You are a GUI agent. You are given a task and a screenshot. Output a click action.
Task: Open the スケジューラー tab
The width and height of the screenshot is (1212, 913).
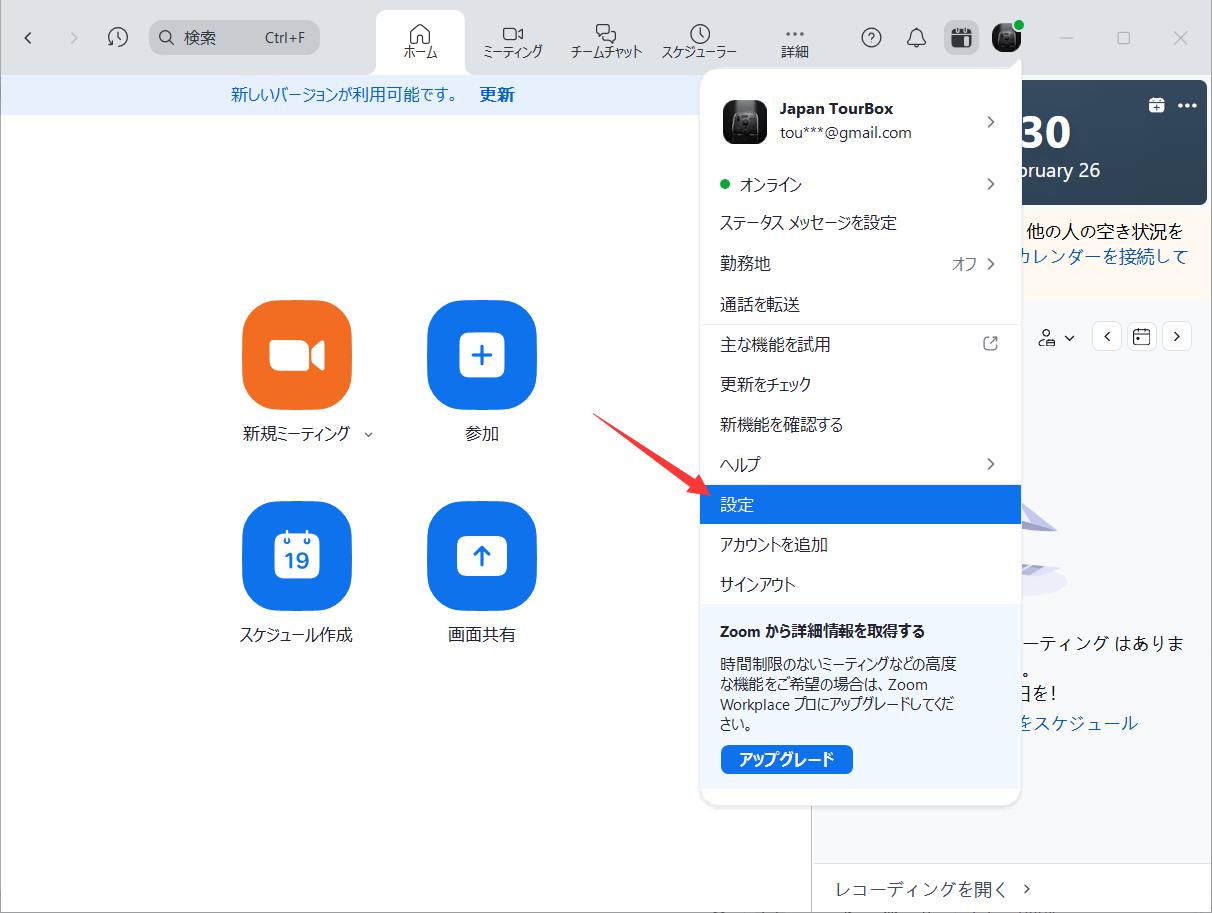(699, 41)
